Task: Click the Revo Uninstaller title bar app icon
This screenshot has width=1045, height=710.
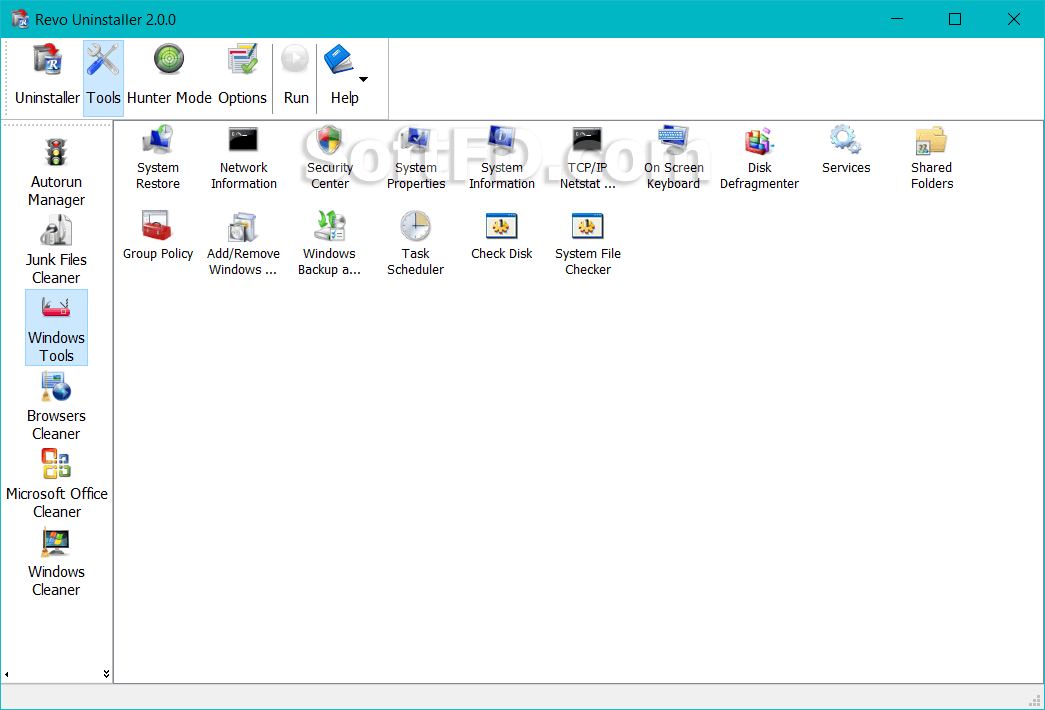Action: (x=21, y=19)
